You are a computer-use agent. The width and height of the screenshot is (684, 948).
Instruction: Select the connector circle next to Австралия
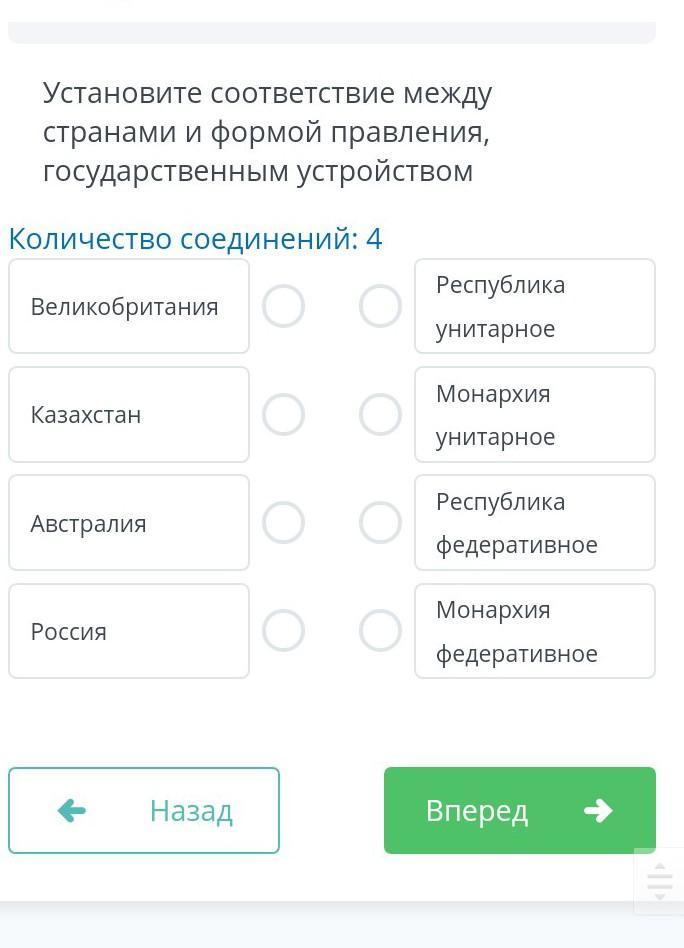coord(283,522)
